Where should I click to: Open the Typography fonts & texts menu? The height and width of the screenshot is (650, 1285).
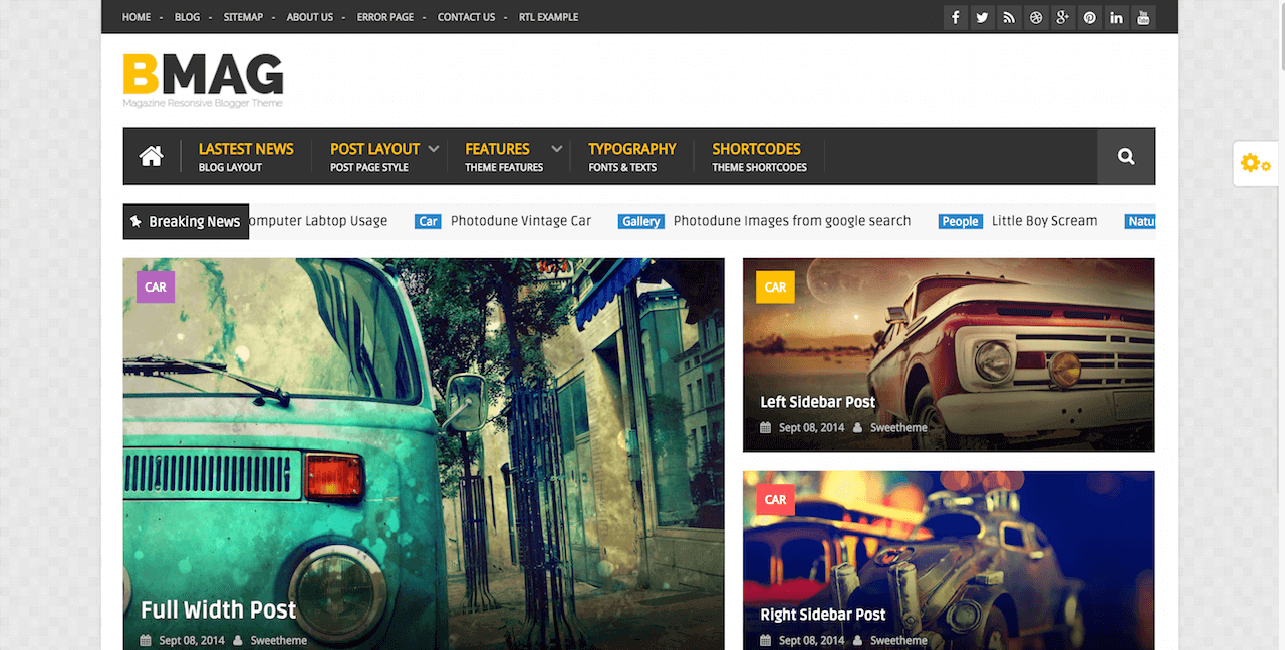point(632,157)
